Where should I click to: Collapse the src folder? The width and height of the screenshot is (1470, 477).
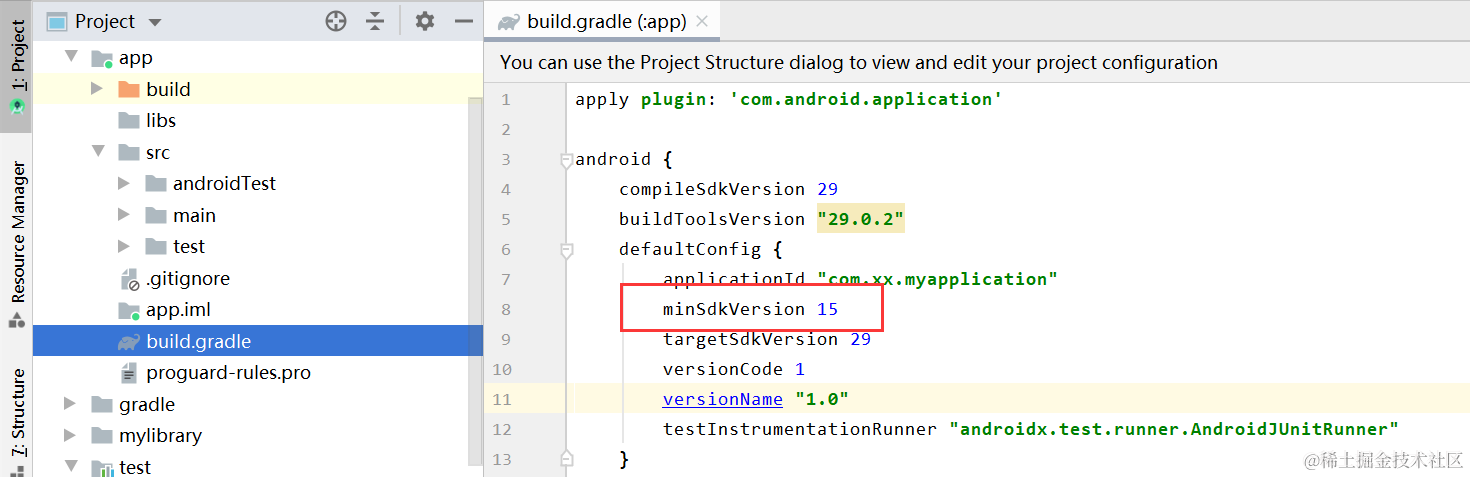click(x=98, y=151)
